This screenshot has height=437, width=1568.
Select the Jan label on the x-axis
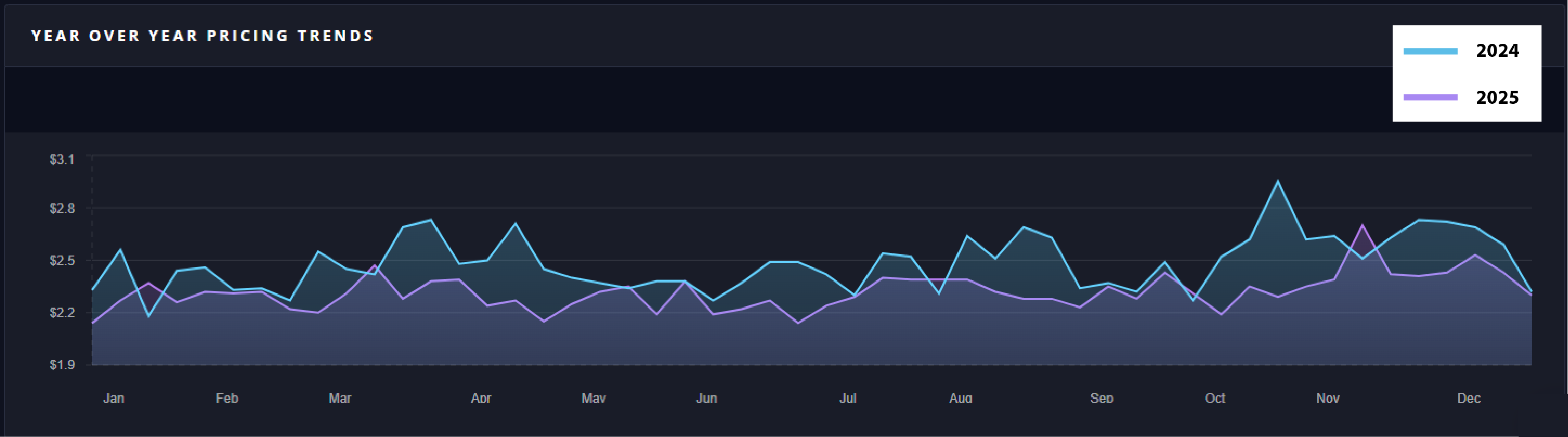[114, 398]
